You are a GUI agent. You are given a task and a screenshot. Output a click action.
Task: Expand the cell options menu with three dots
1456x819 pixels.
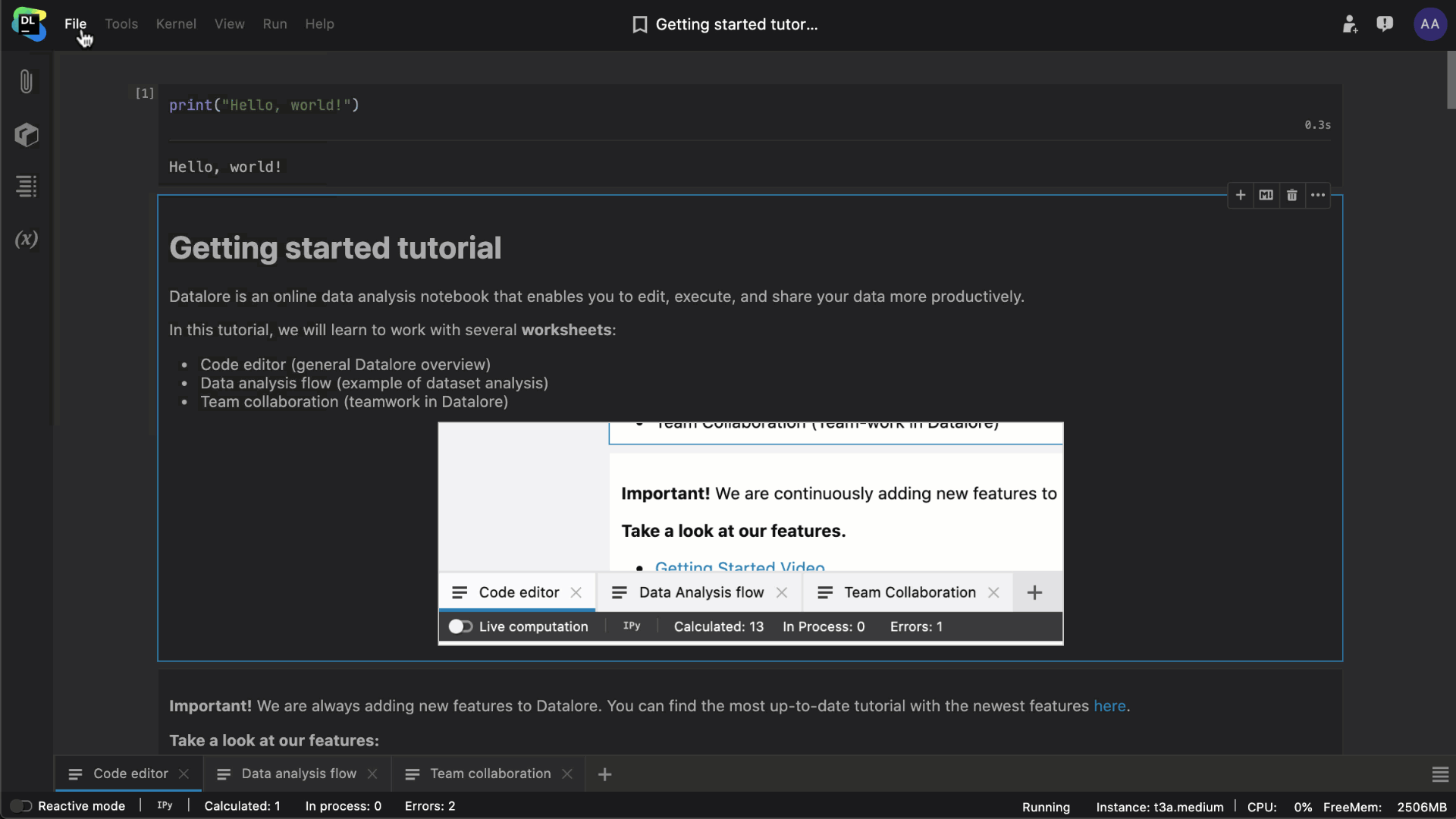tap(1318, 195)
